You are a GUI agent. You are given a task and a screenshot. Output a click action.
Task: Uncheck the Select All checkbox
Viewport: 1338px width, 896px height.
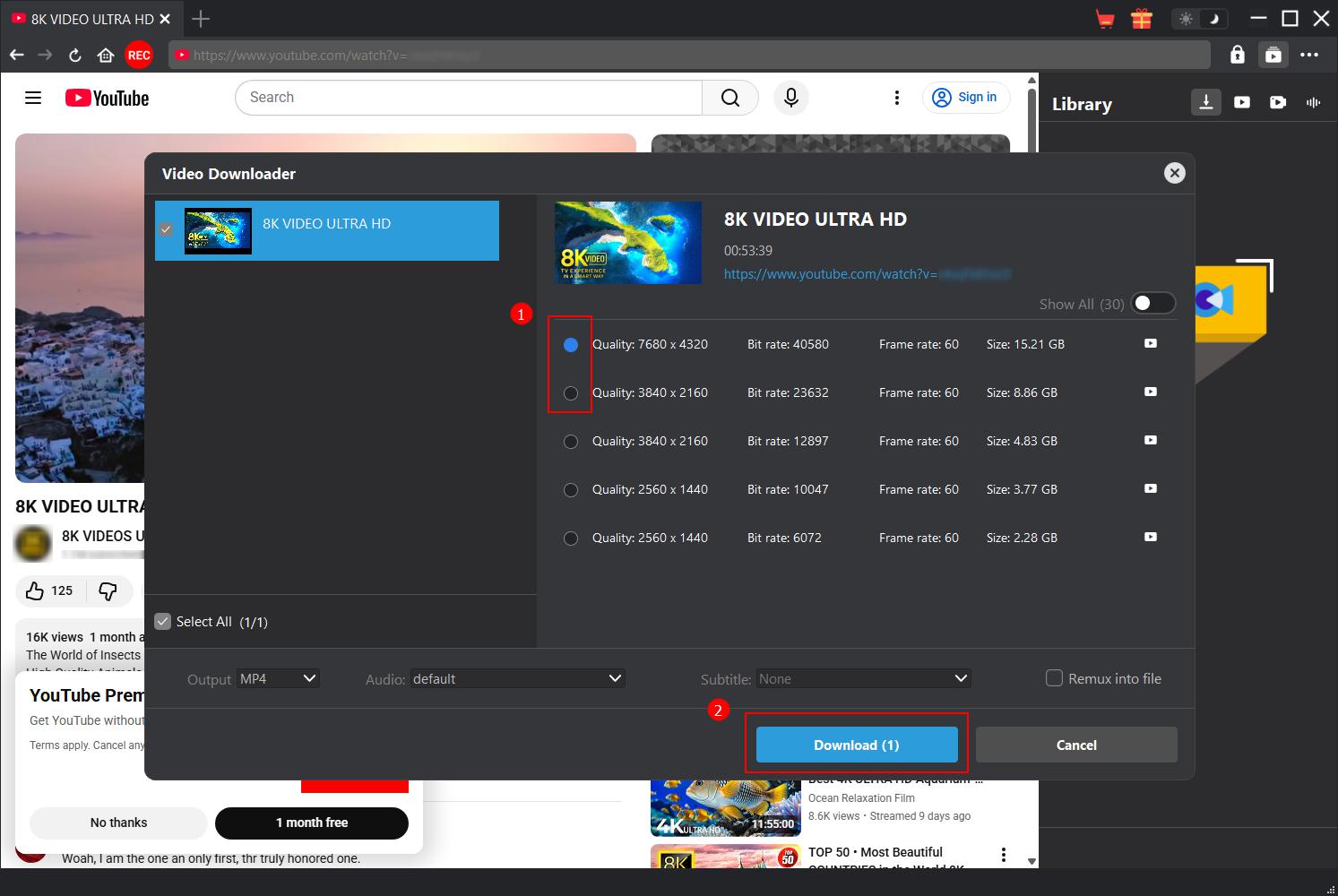163,622
